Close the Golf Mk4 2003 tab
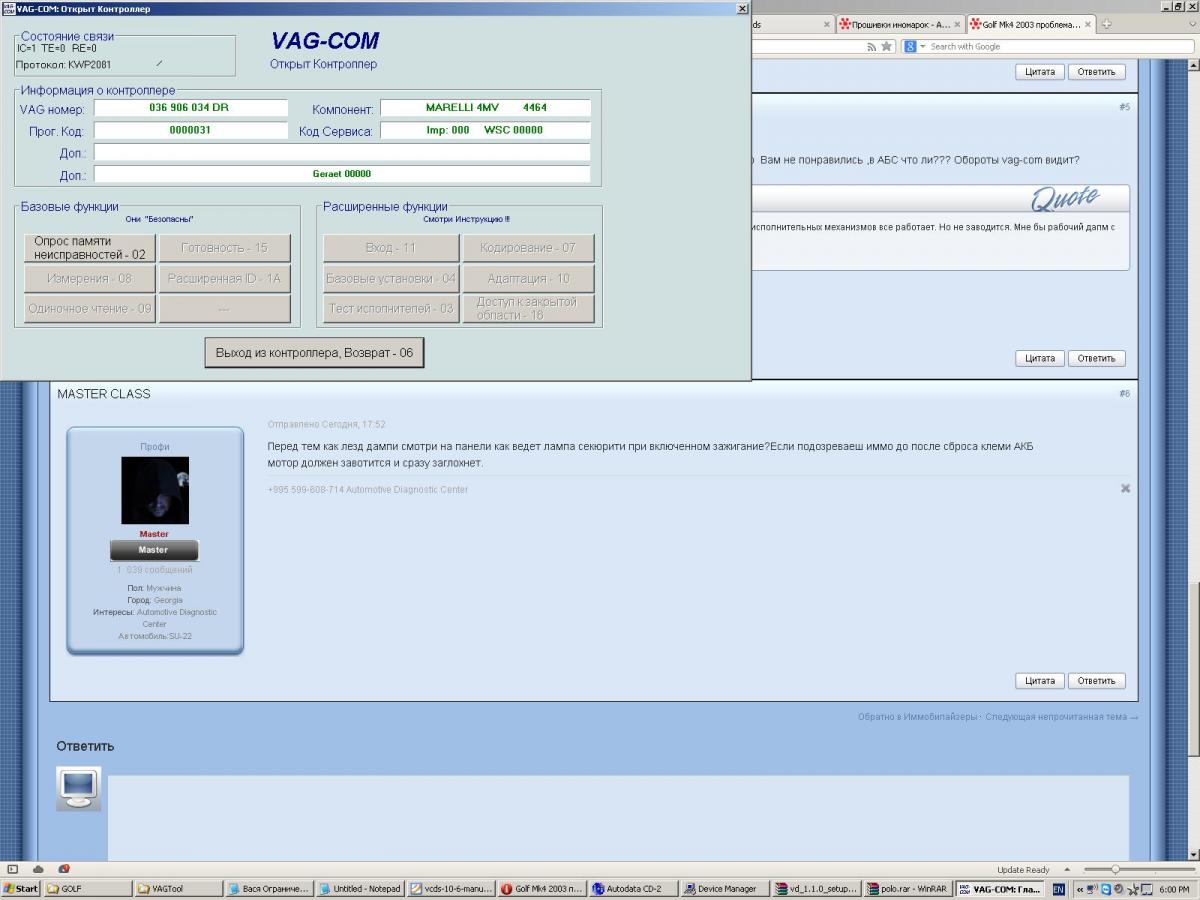Viewport: 1200px width, 900px height. point(1088,25)
